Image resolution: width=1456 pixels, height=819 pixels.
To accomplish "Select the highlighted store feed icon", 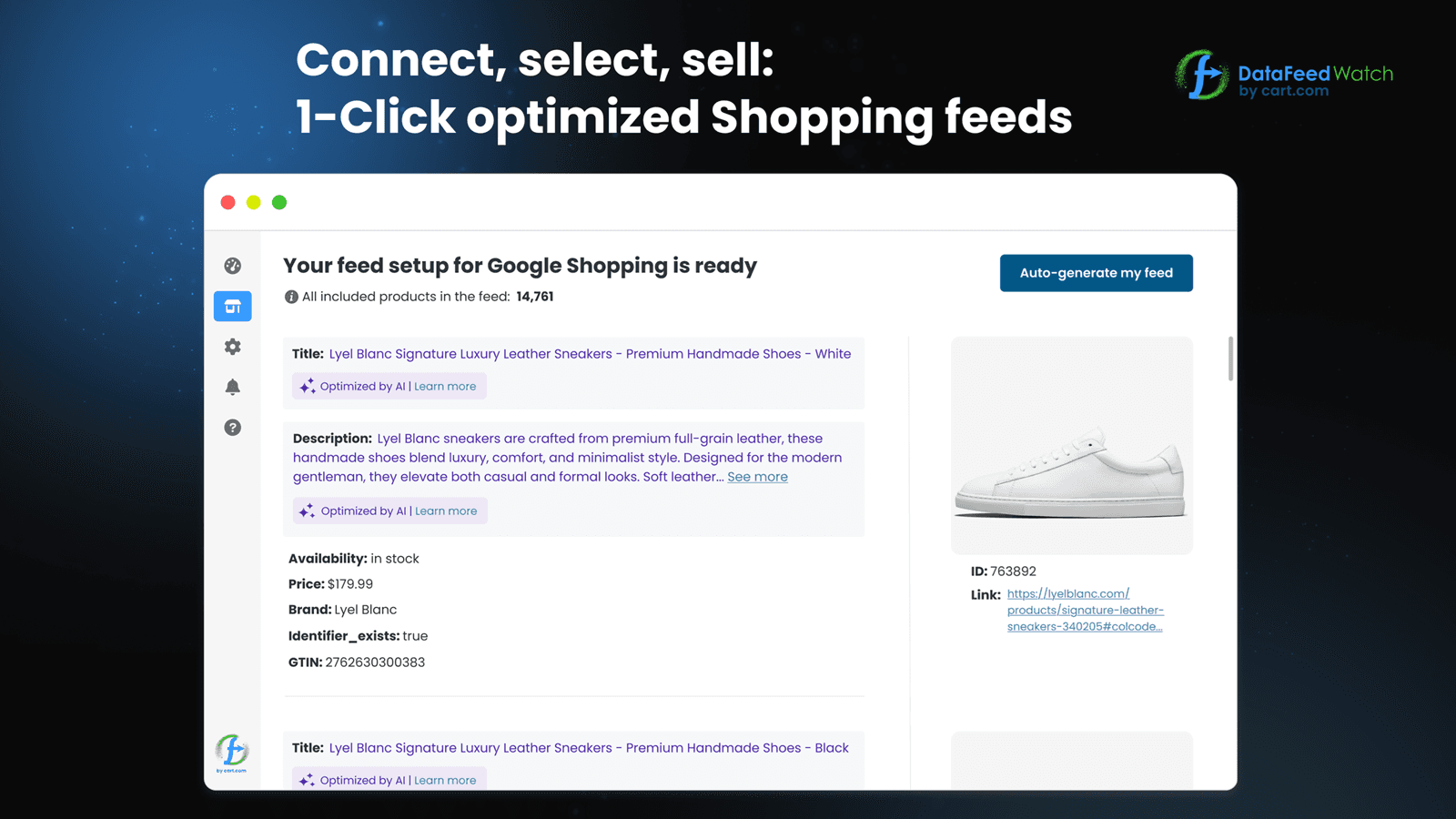I will (233, 306).
